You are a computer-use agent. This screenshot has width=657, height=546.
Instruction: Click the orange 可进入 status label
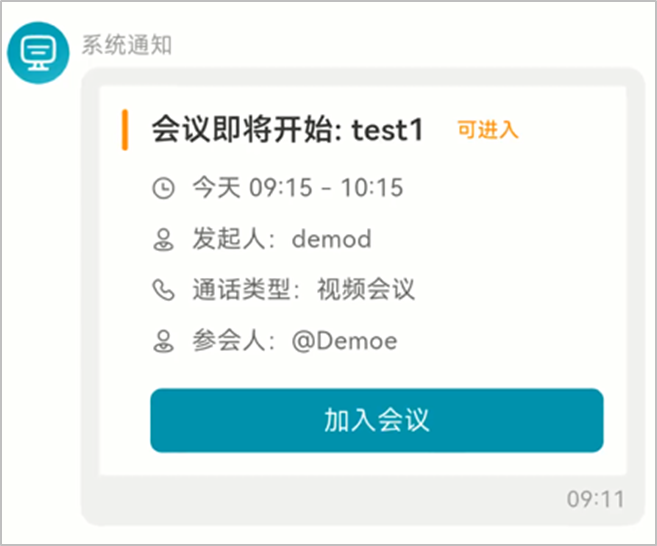tap(488, 129)
